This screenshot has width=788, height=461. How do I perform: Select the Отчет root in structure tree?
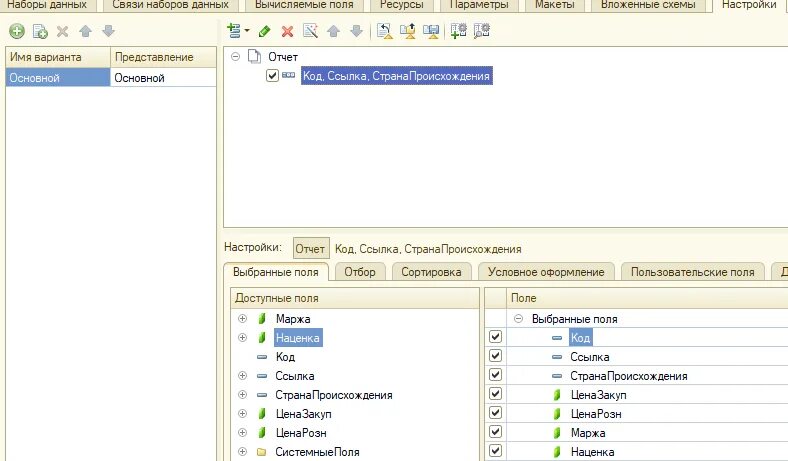(283, 57)
